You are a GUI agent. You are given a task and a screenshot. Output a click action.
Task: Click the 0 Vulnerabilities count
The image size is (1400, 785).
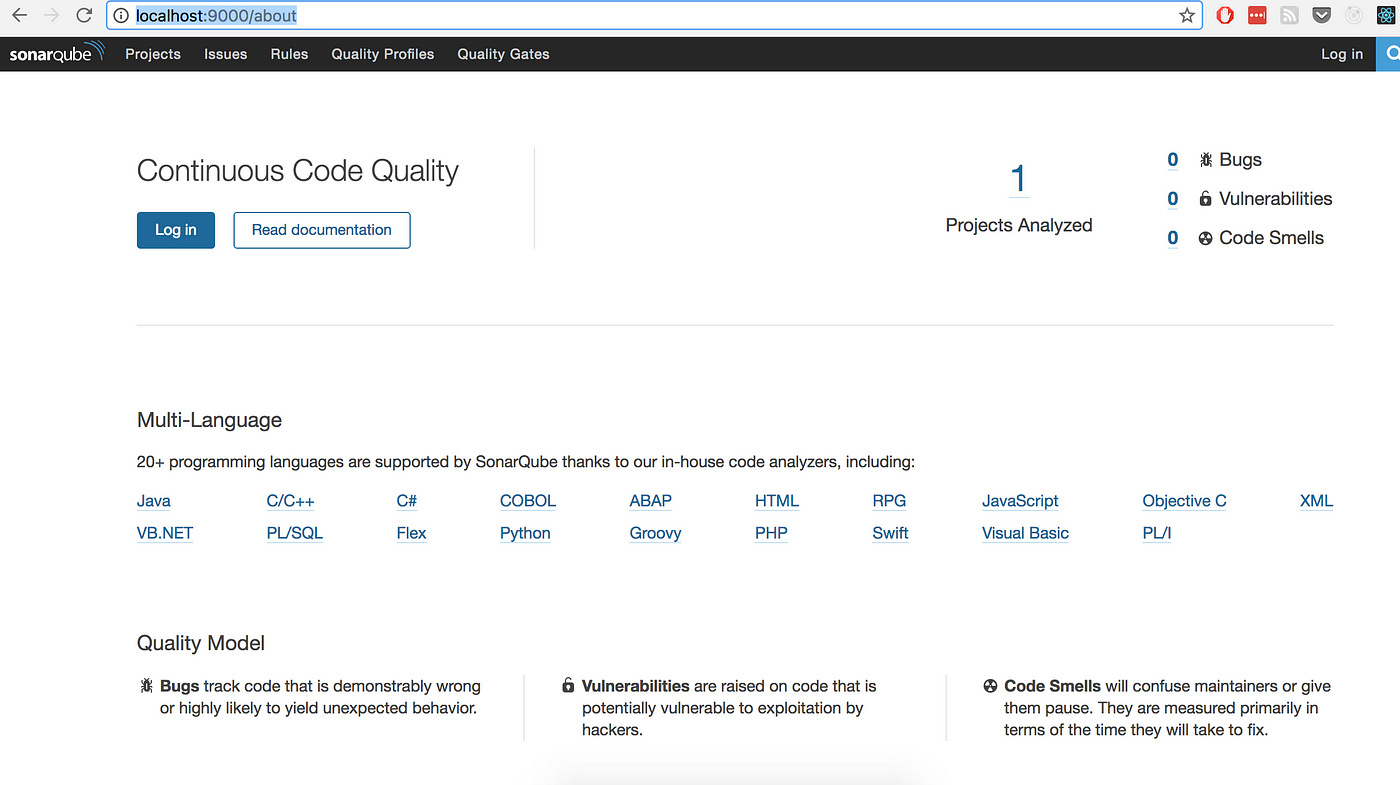1173,199
